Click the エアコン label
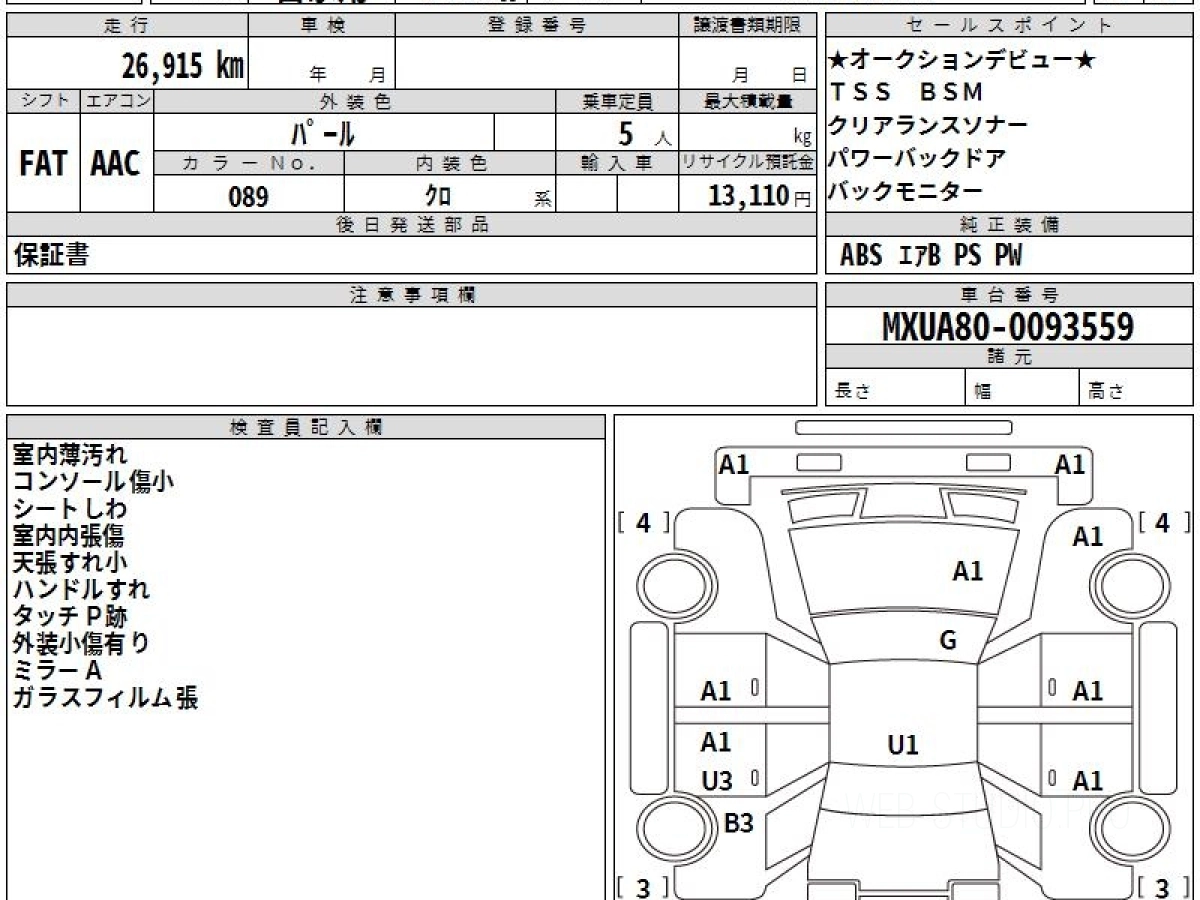The height and width of the screenshot is (900, 1200). tap(117, 101)
